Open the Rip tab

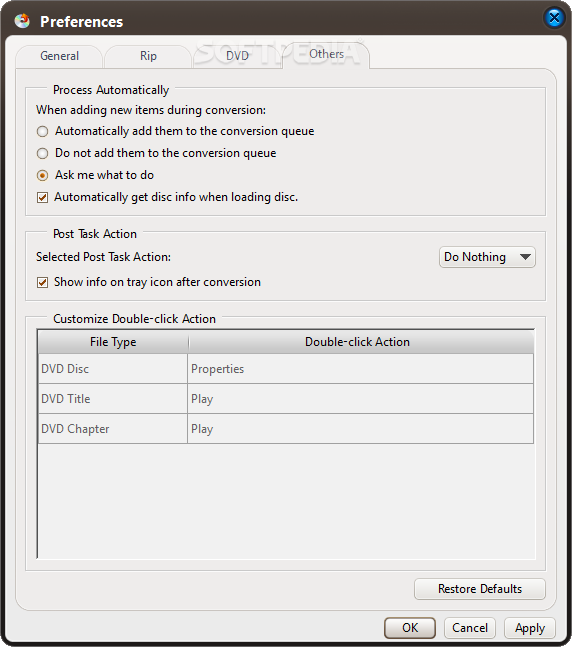tap(148, 56)
